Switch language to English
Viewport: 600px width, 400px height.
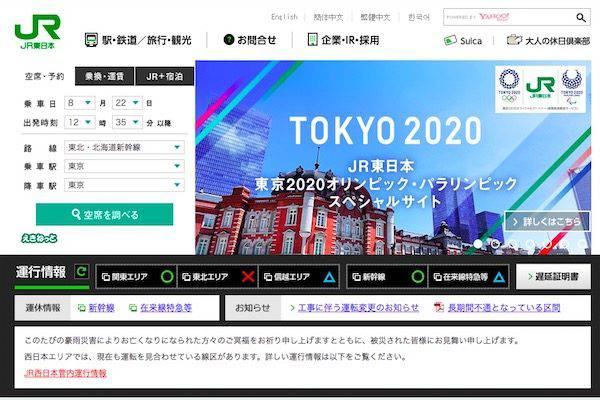click(x=284, y=17)
